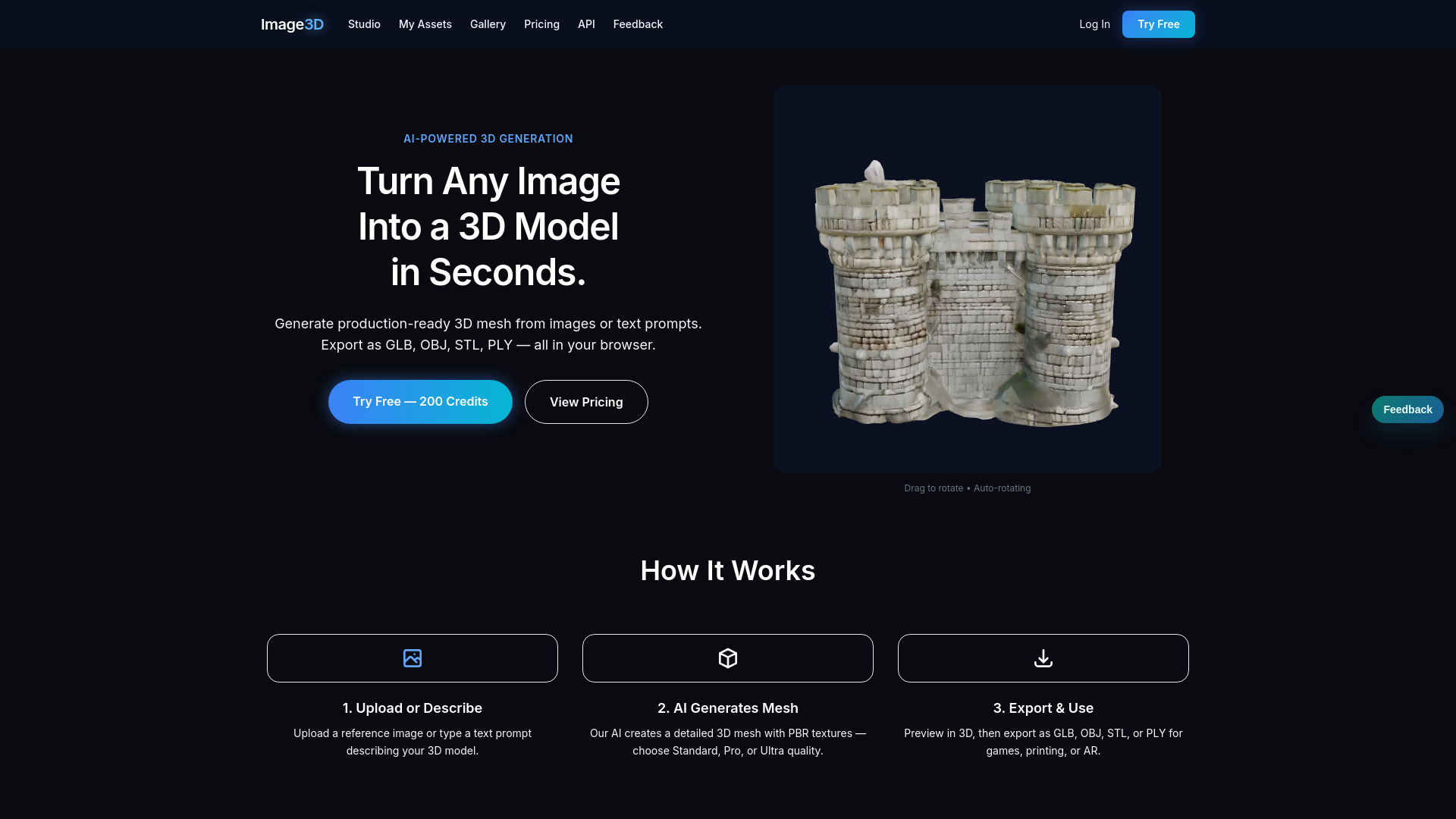Click the 3D cube mesh generation icon

pyautogui.click(x=727, y=657)
